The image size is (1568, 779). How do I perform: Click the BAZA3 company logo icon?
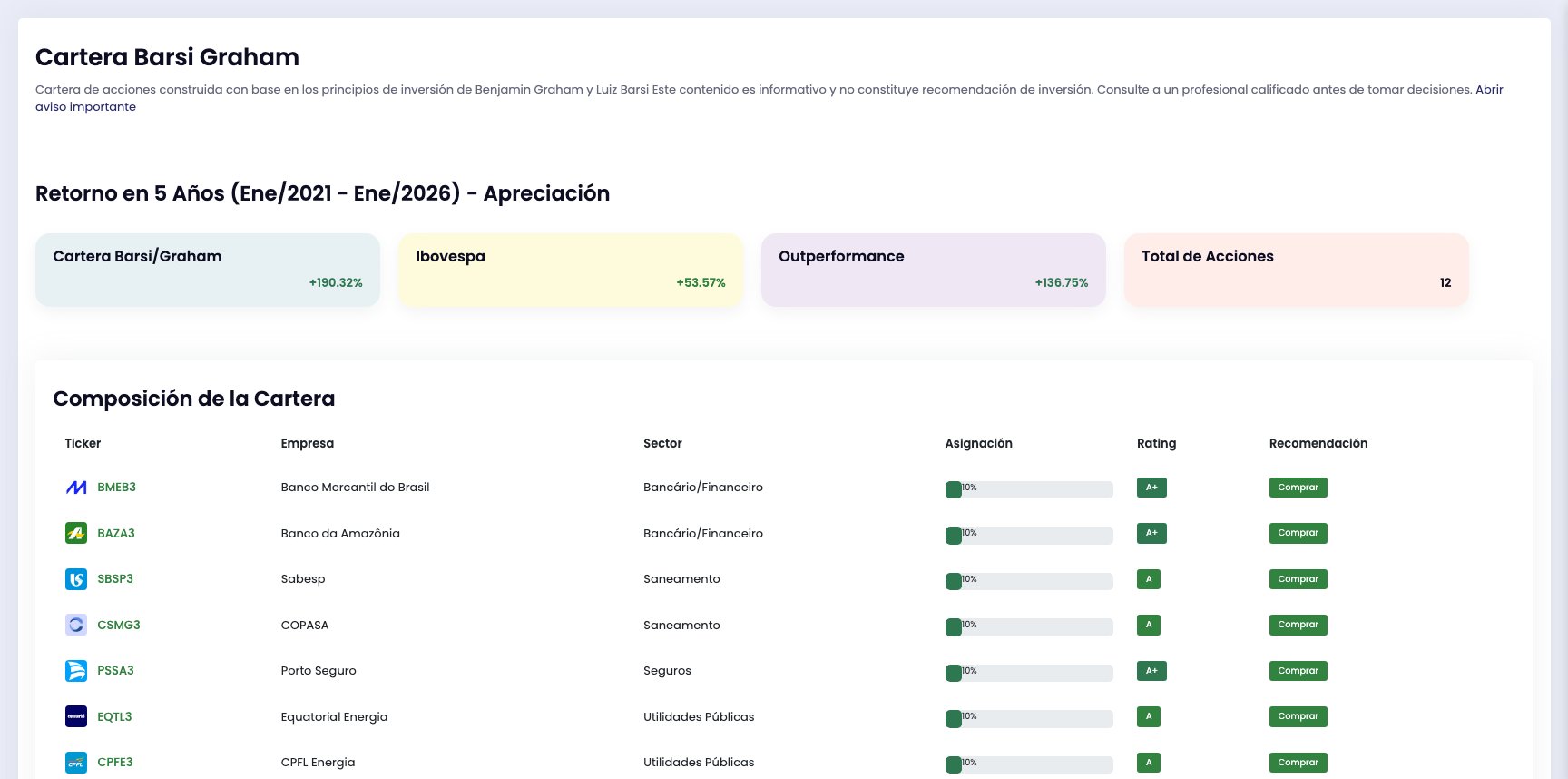tap(76, 533)
